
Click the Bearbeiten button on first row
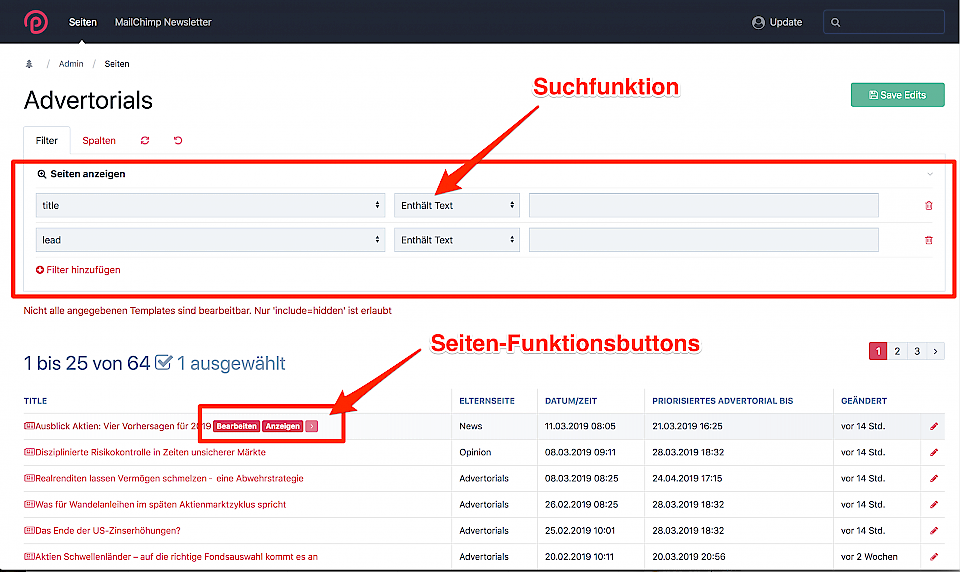click(236, 426)
